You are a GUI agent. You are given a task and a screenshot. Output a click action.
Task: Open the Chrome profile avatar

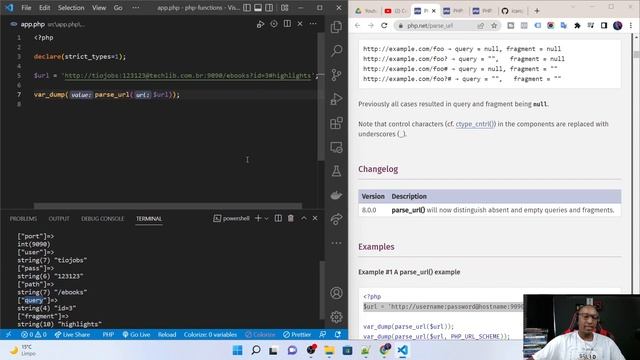618,26
